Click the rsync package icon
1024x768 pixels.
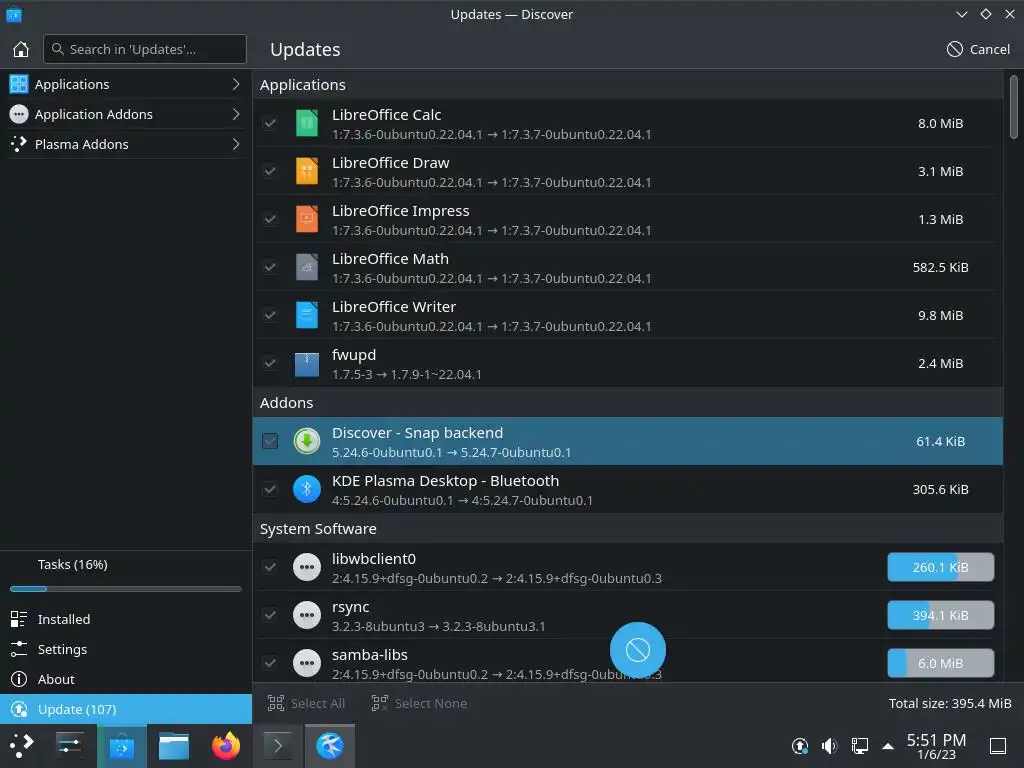tap(306, 615)
